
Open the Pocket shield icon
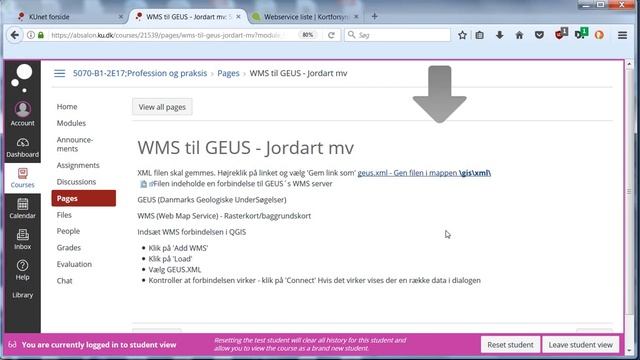point(539,35)
